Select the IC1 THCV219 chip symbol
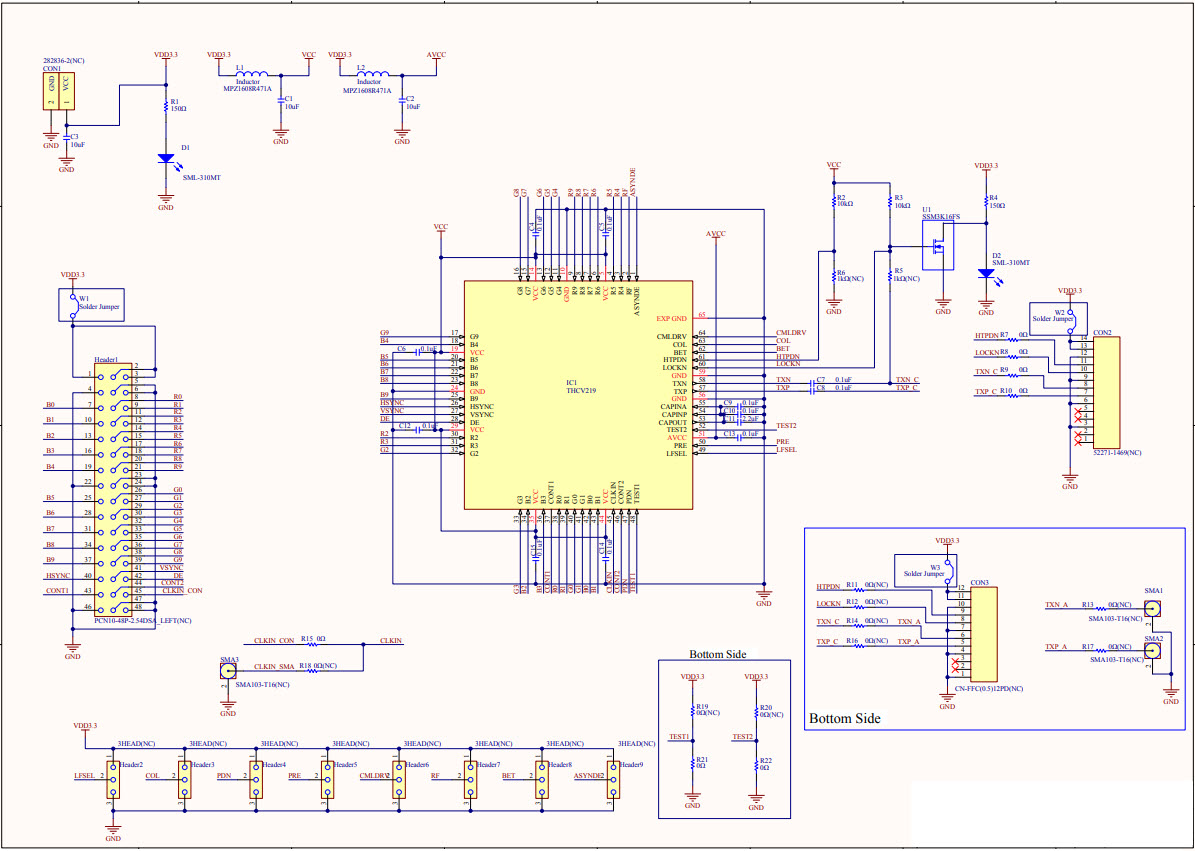The height and width of the screenshot is (851, 1195). click(578, 395)
